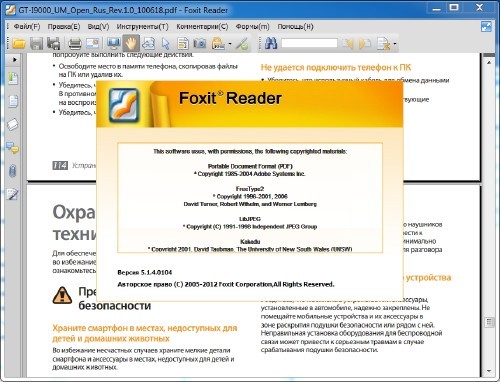500x382 pixels.
Task: Open the Layers panel icon
Action: (13, 124)
